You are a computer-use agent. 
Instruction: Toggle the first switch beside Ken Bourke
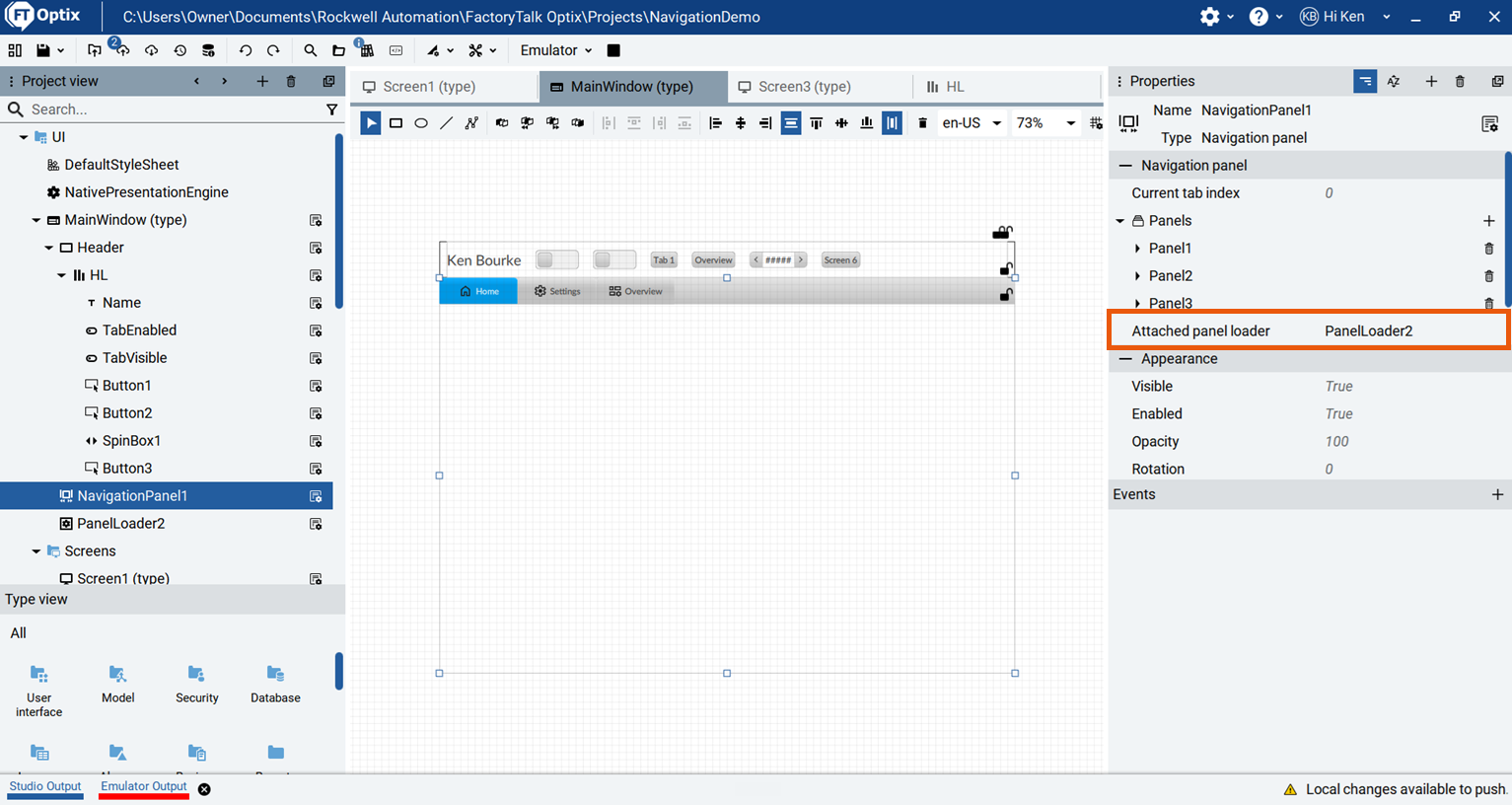[x=557, y=259]
